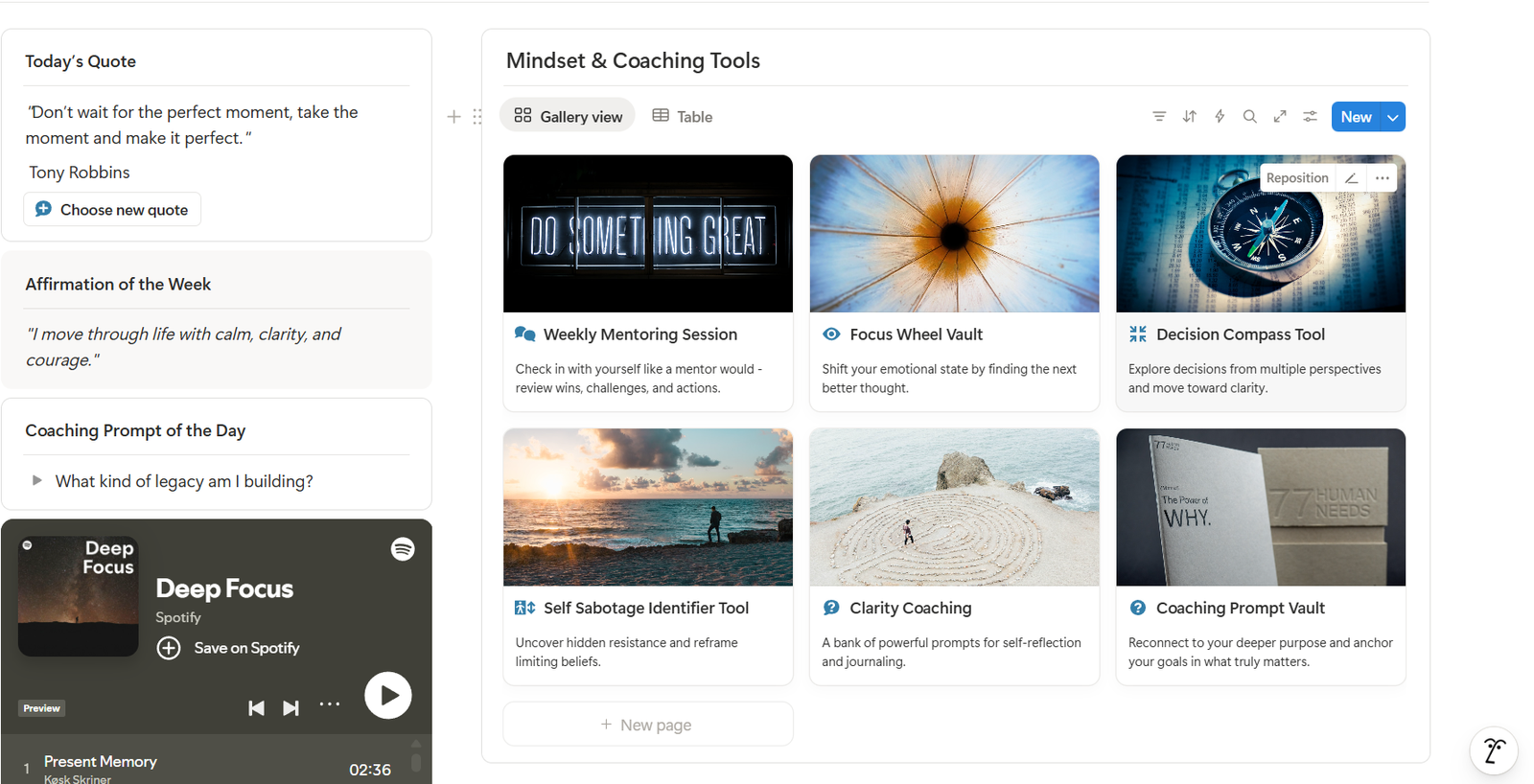
Task: Switch to Gallery view tab
Action: pyautogui.click(x=569, y=116)
